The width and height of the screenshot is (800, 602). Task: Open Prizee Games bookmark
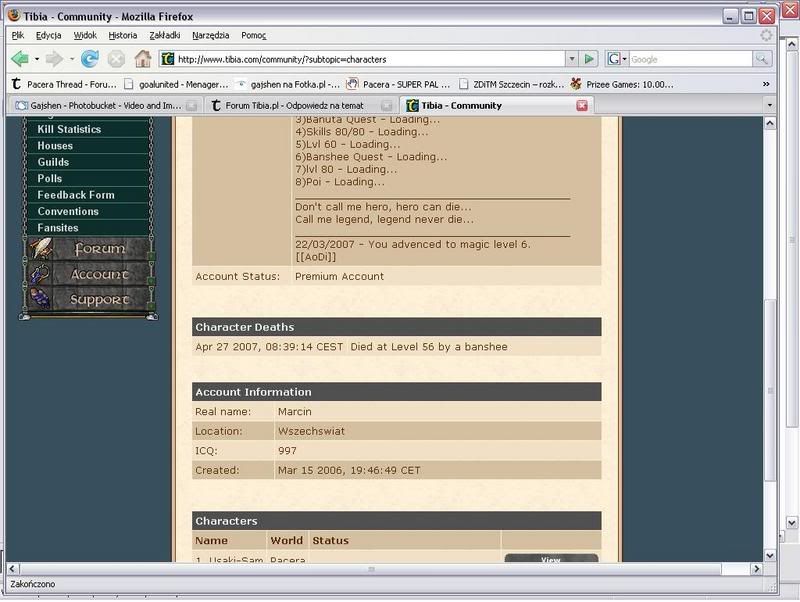(622, 84)
